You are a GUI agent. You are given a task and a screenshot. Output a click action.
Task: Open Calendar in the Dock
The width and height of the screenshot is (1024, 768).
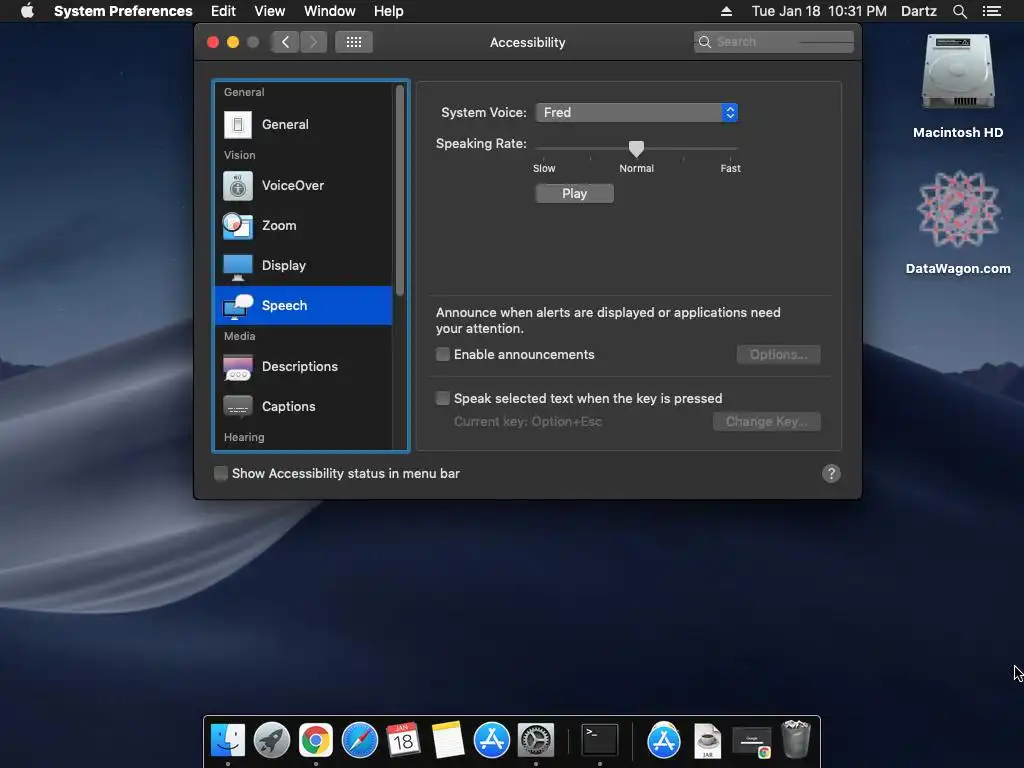pyautogui.click(x=403, y=740)
